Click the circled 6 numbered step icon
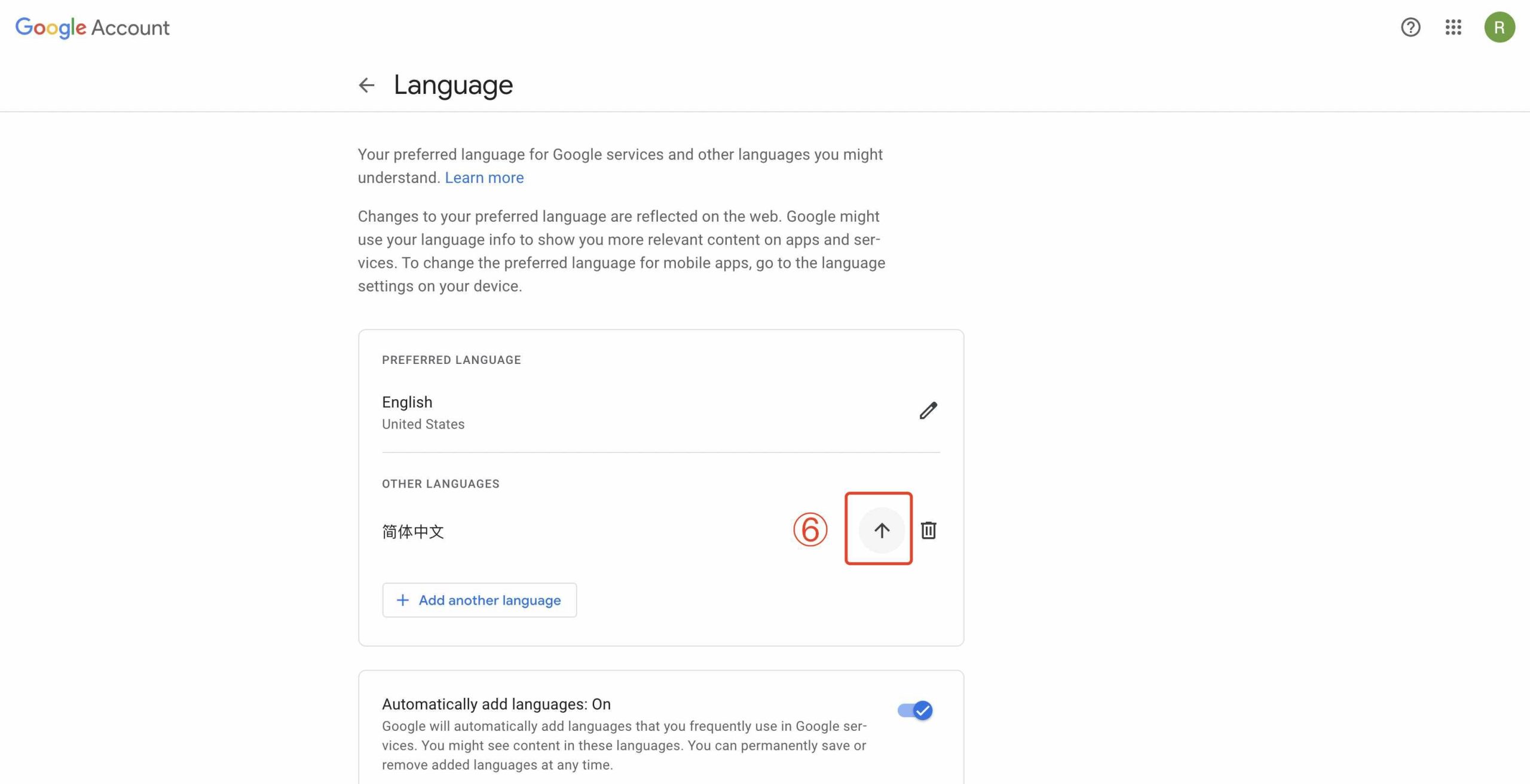Screen dimensions: 1530x784 coord(810,528)
